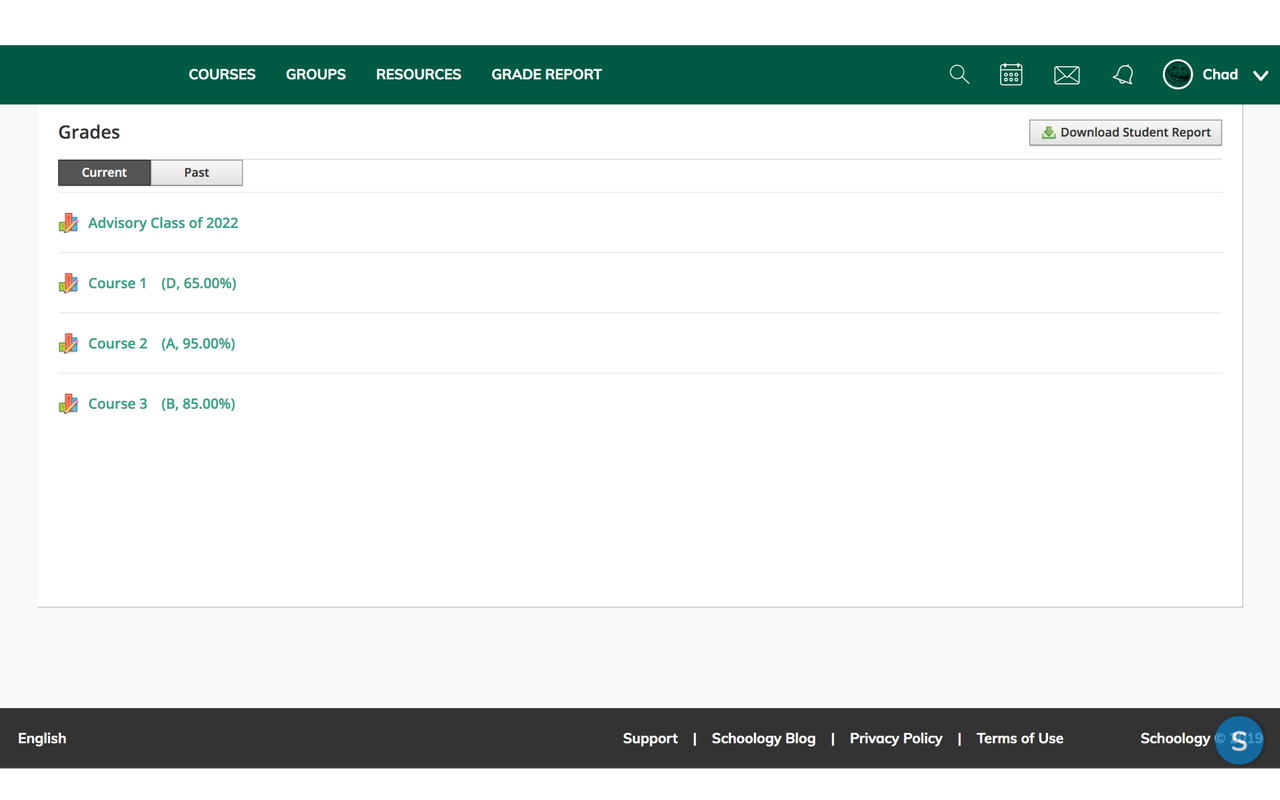Click Download Student Report

(x=1125, y=132)
